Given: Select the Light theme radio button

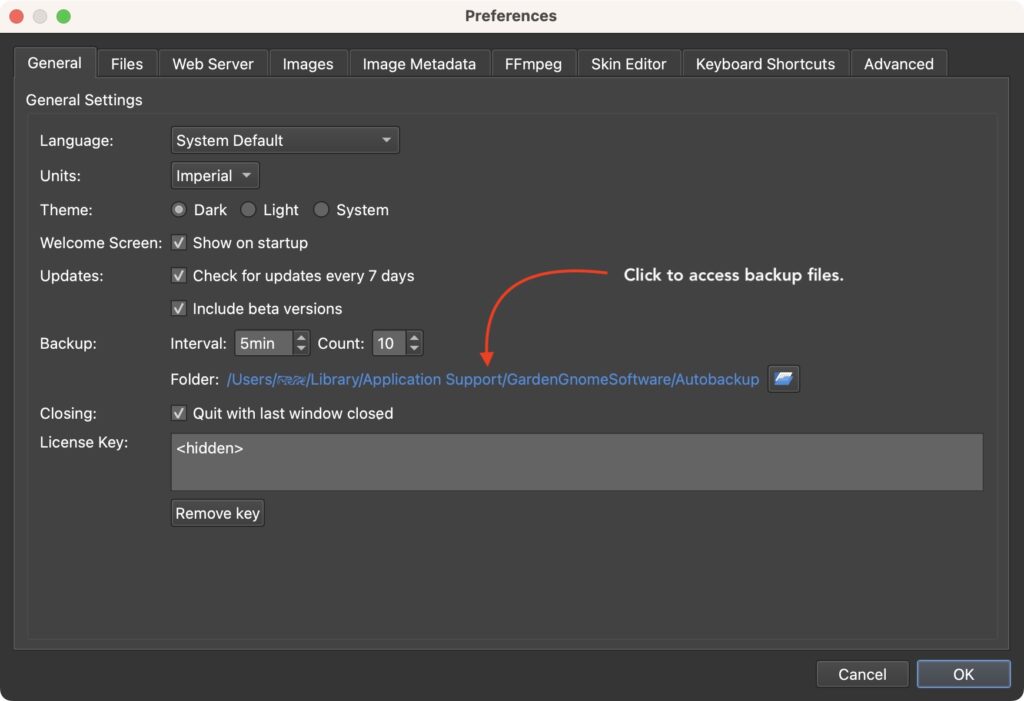Looking at the screenshot, I should click(248, 210).
